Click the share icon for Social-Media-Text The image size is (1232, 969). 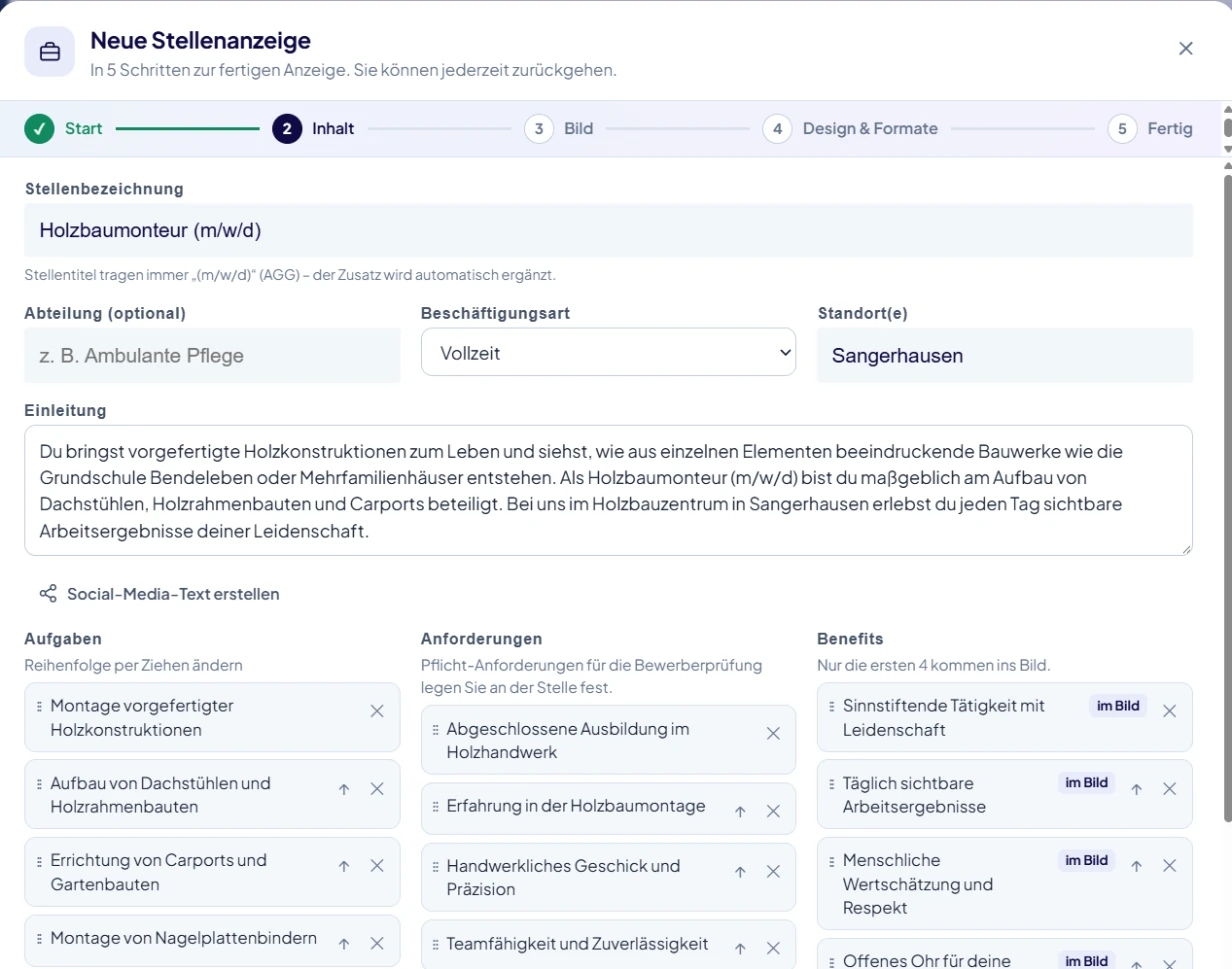(x=48, y=594)
